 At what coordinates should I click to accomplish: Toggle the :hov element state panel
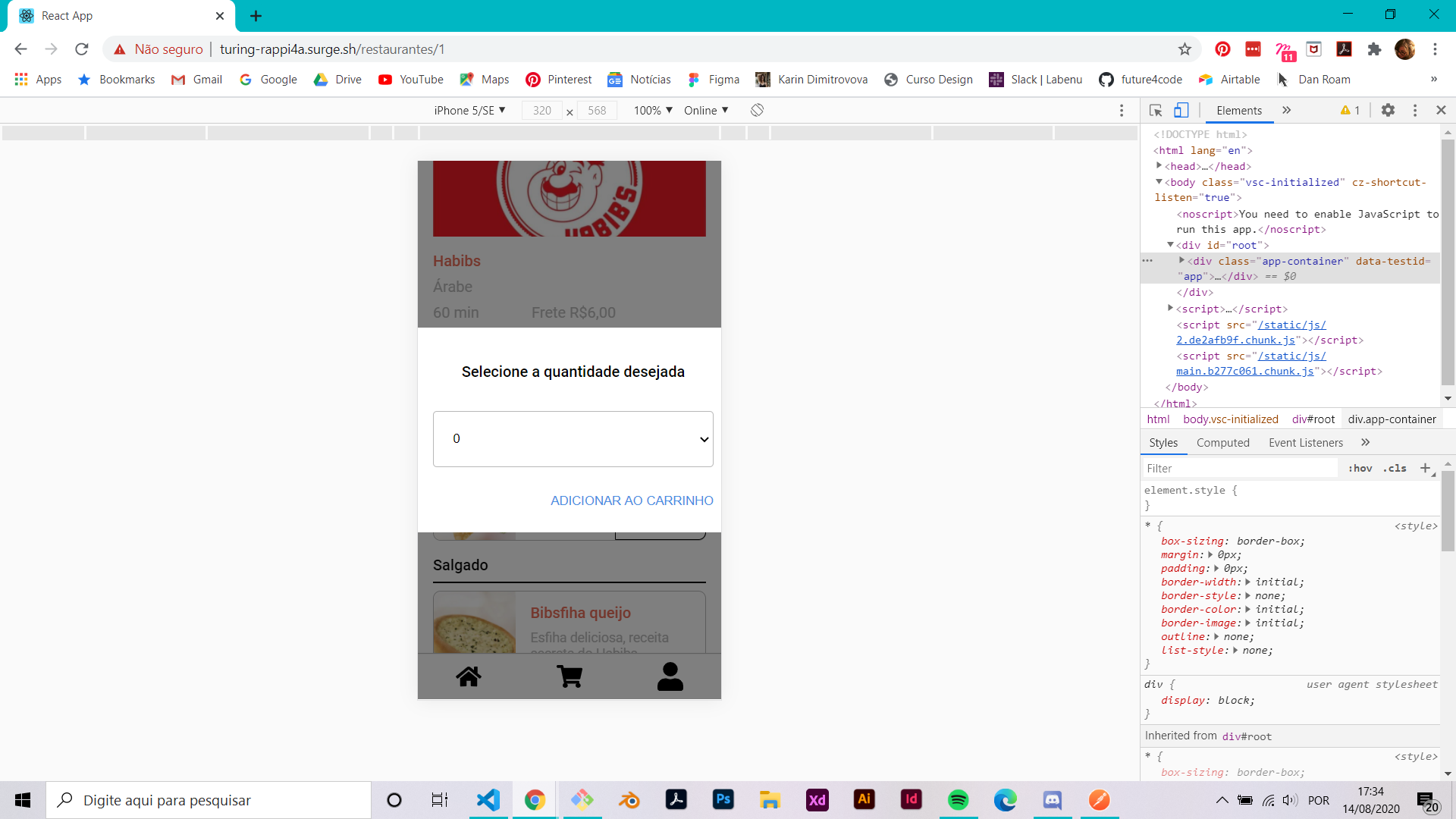click(1360, 468)
